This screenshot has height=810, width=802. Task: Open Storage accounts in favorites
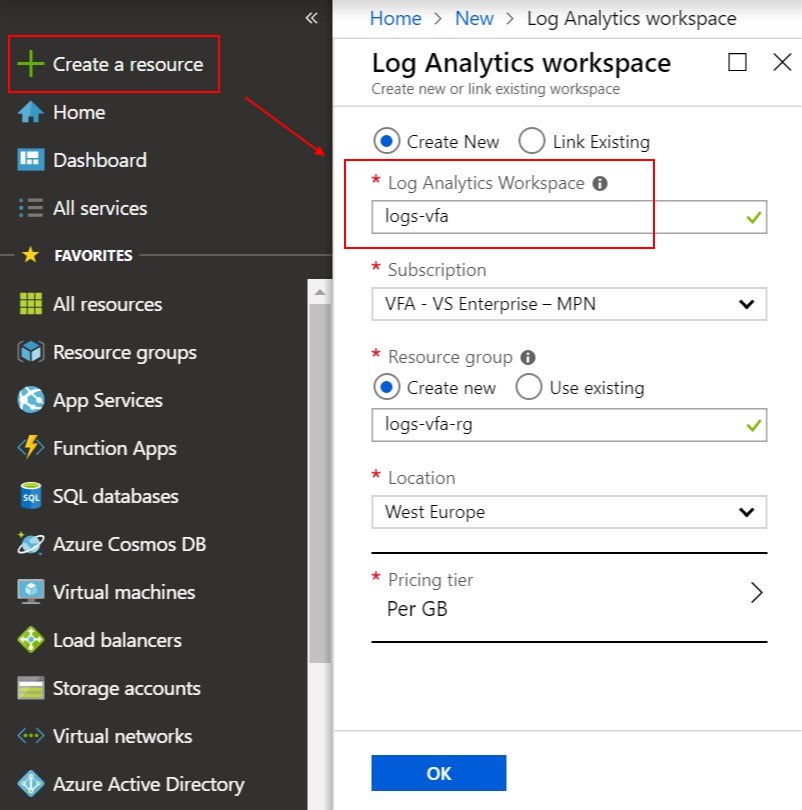tap(127, 688)
